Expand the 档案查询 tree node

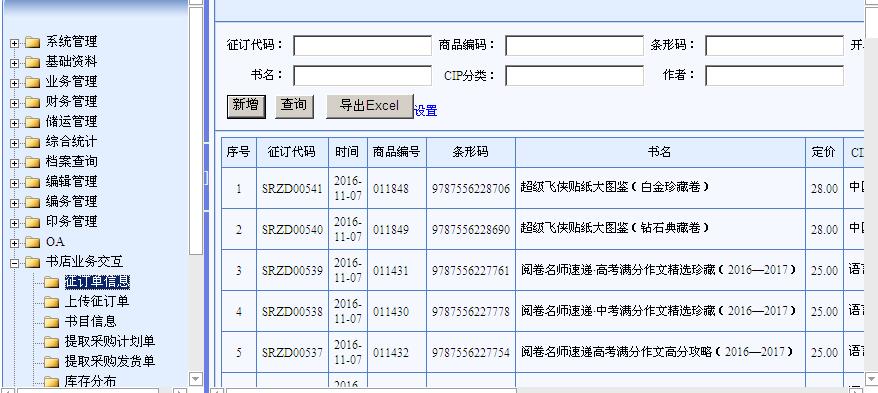[14, 163]
